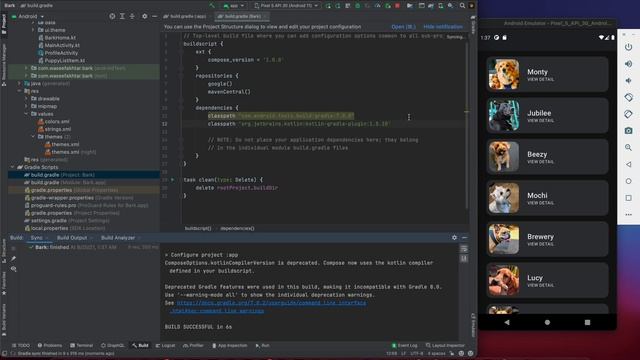640x360 pixels.
Task: Expand mipmap folder
Action: [27, 106]
